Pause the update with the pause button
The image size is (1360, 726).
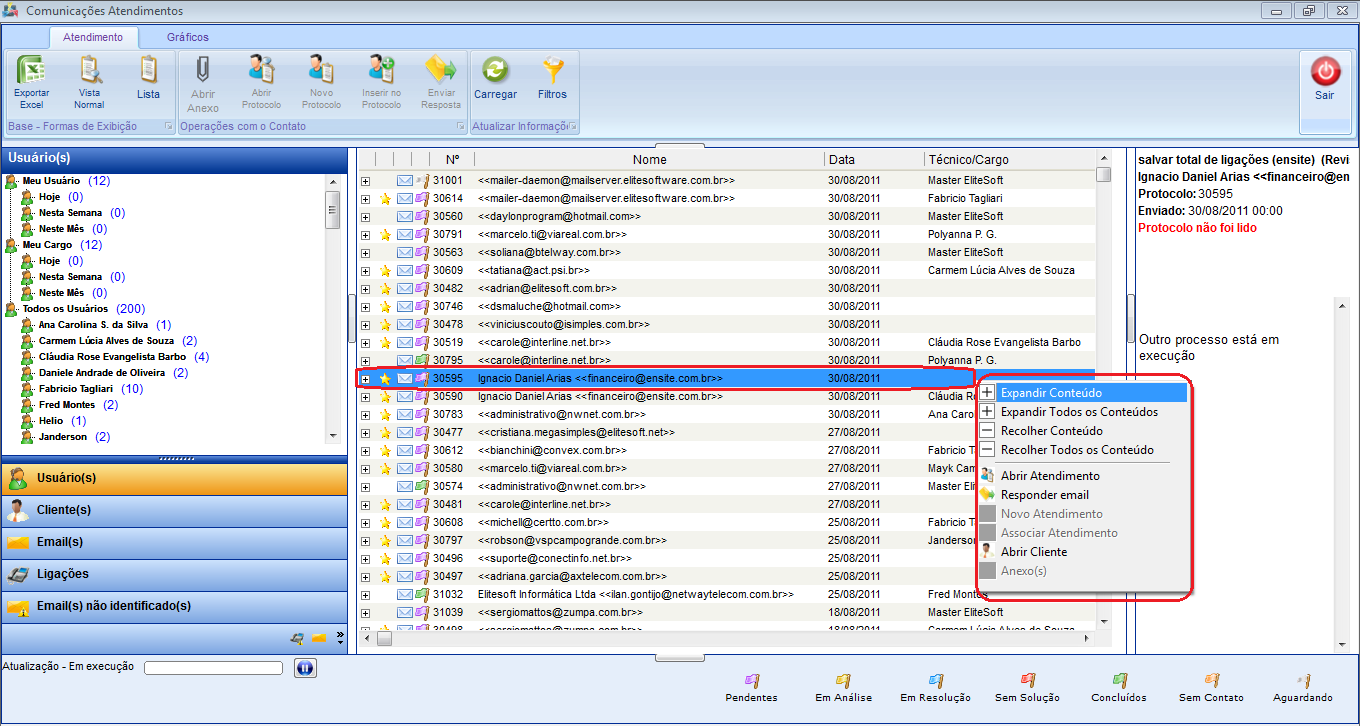click(305, 668)
